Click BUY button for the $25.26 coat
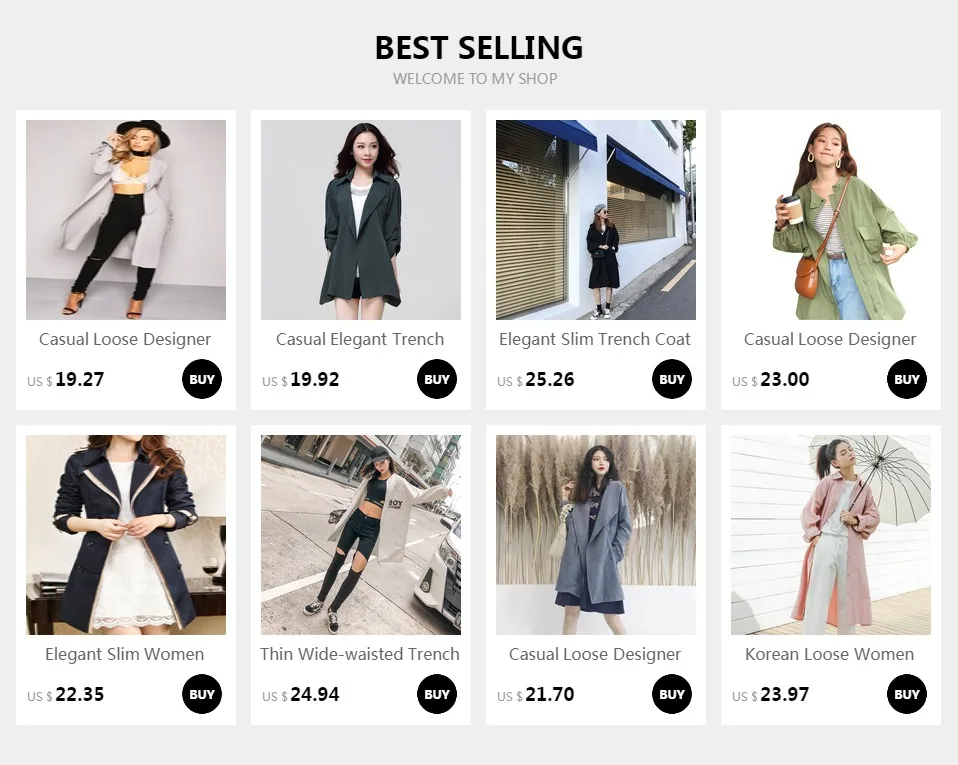Image resolution: width=958 pixels, height=765 pixels. 672,379
